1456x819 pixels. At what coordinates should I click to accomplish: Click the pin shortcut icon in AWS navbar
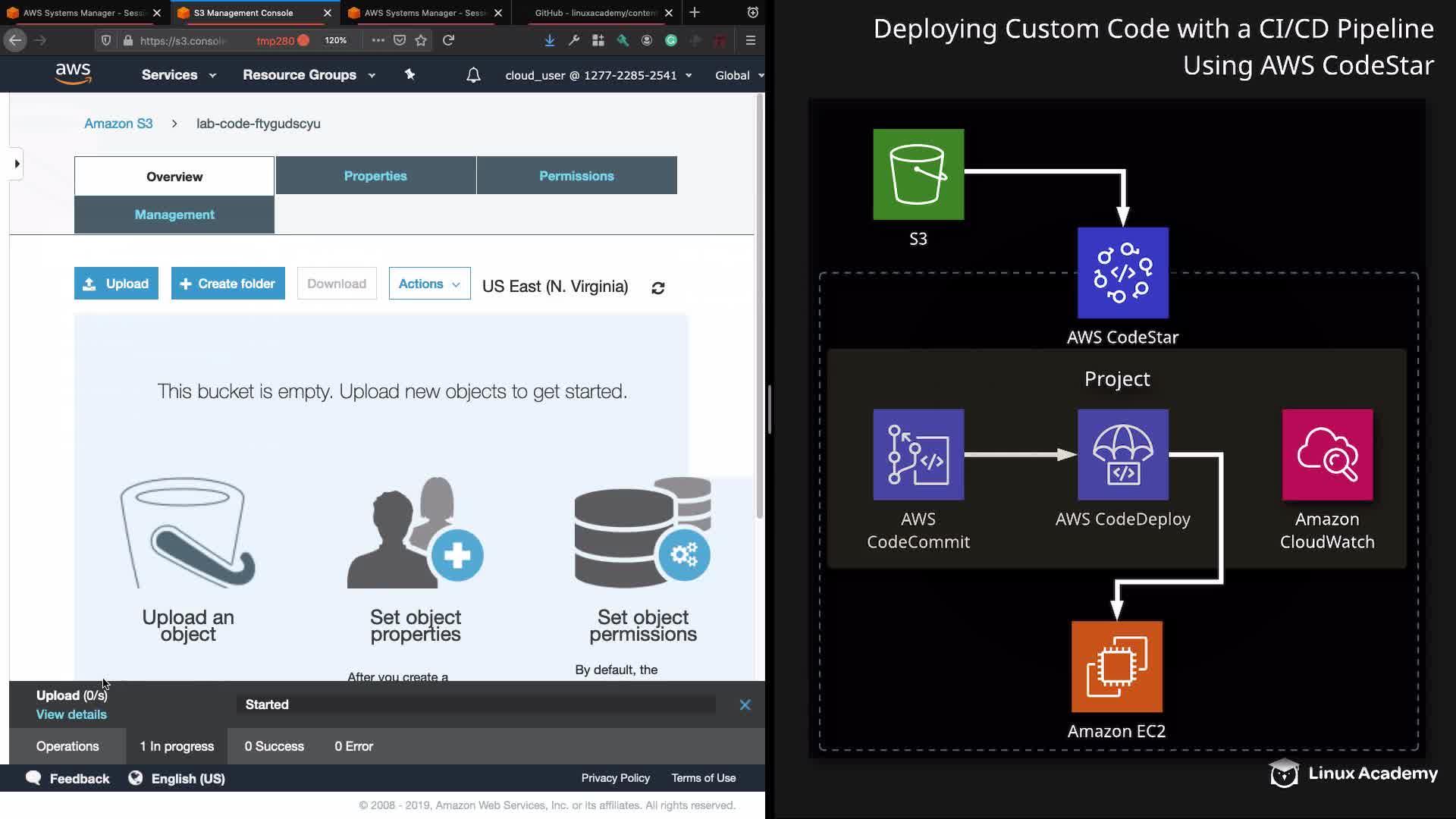click(x=409, y=74)
